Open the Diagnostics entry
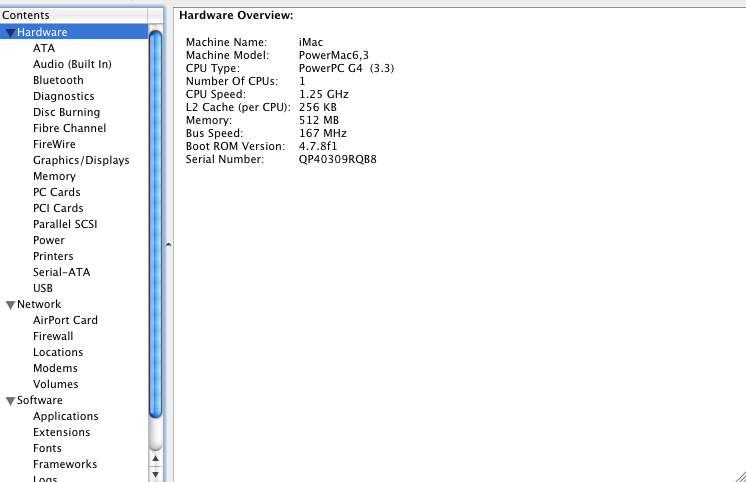The image size is (746, 482). click(64, 96)
